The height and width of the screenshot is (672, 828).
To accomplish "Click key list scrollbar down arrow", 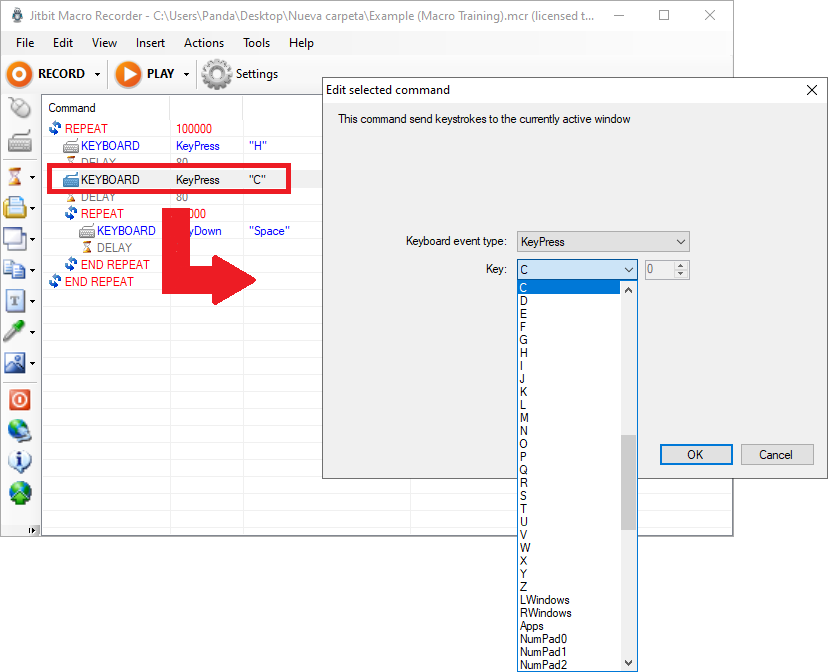I will [x=628, y=662].
